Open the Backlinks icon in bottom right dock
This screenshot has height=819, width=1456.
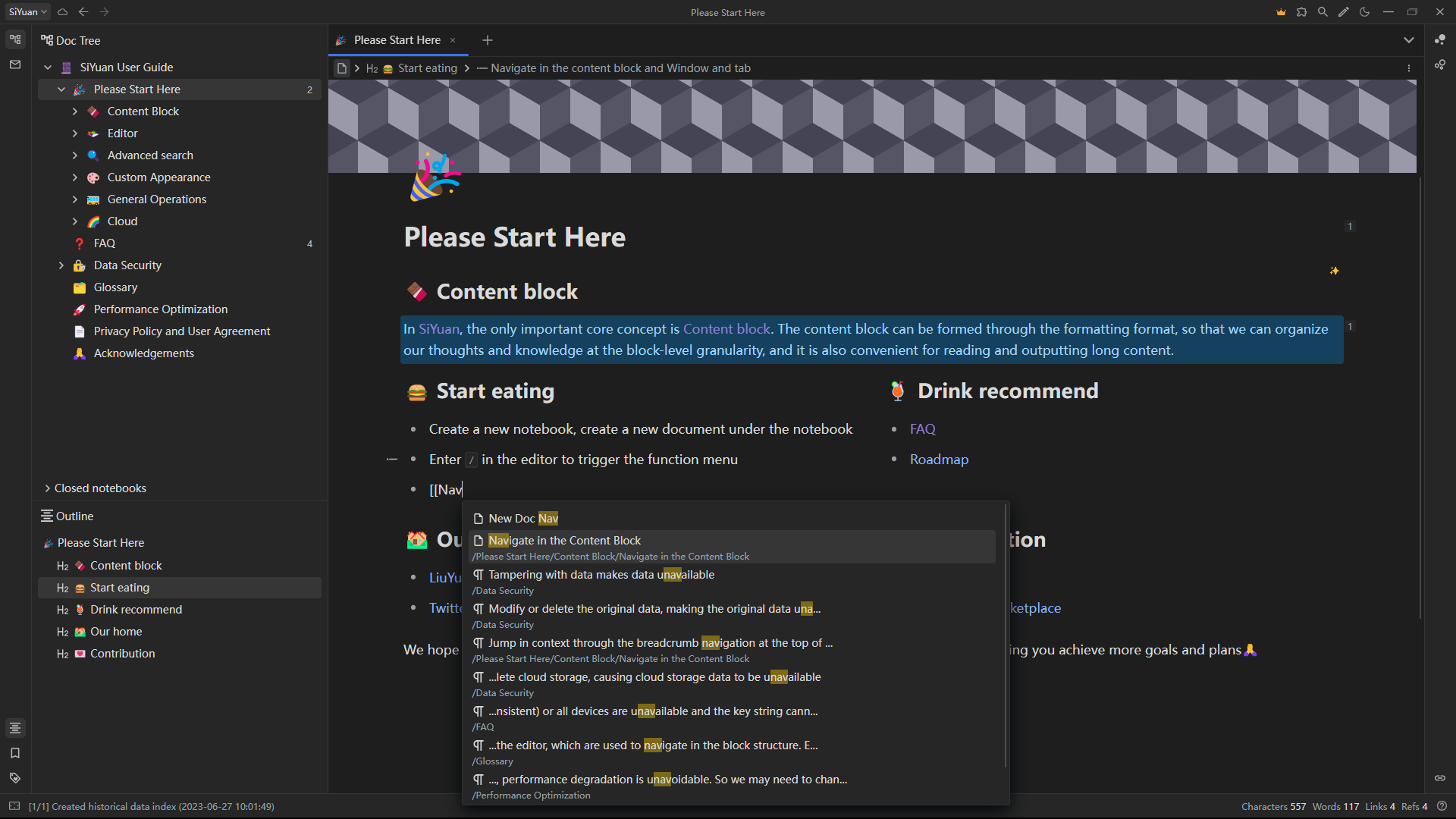point(1439,778)
